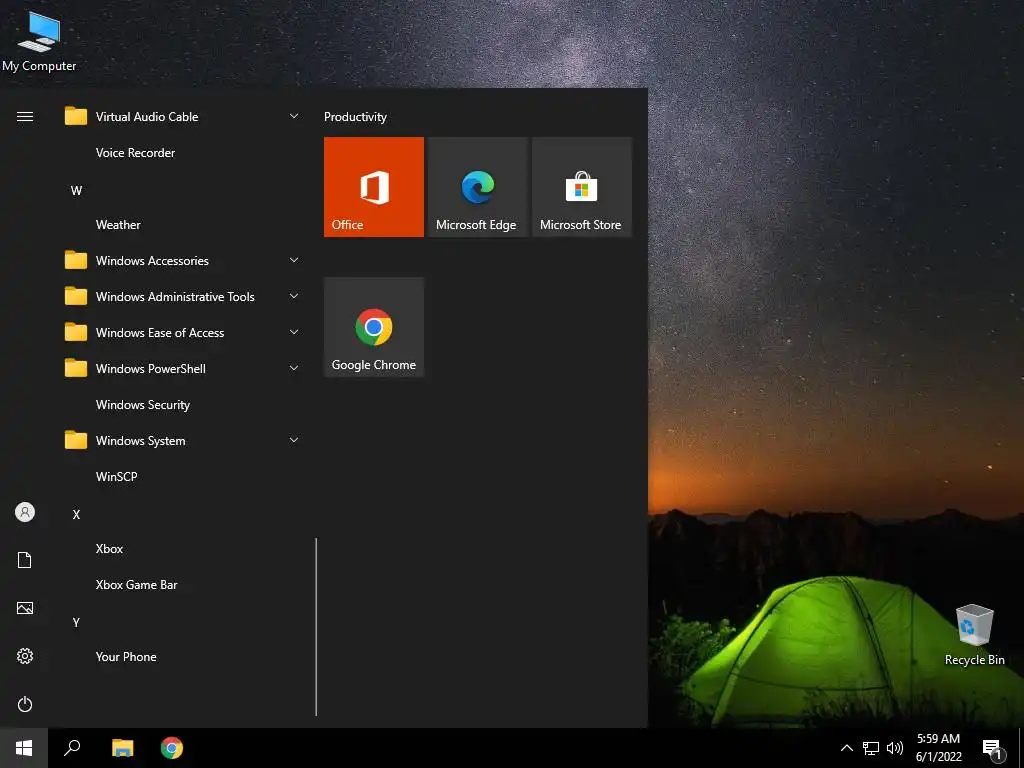Screen dimensions: 1024x768
Task: Expand Windows Accessories chevron
Action: coord(294,260)
